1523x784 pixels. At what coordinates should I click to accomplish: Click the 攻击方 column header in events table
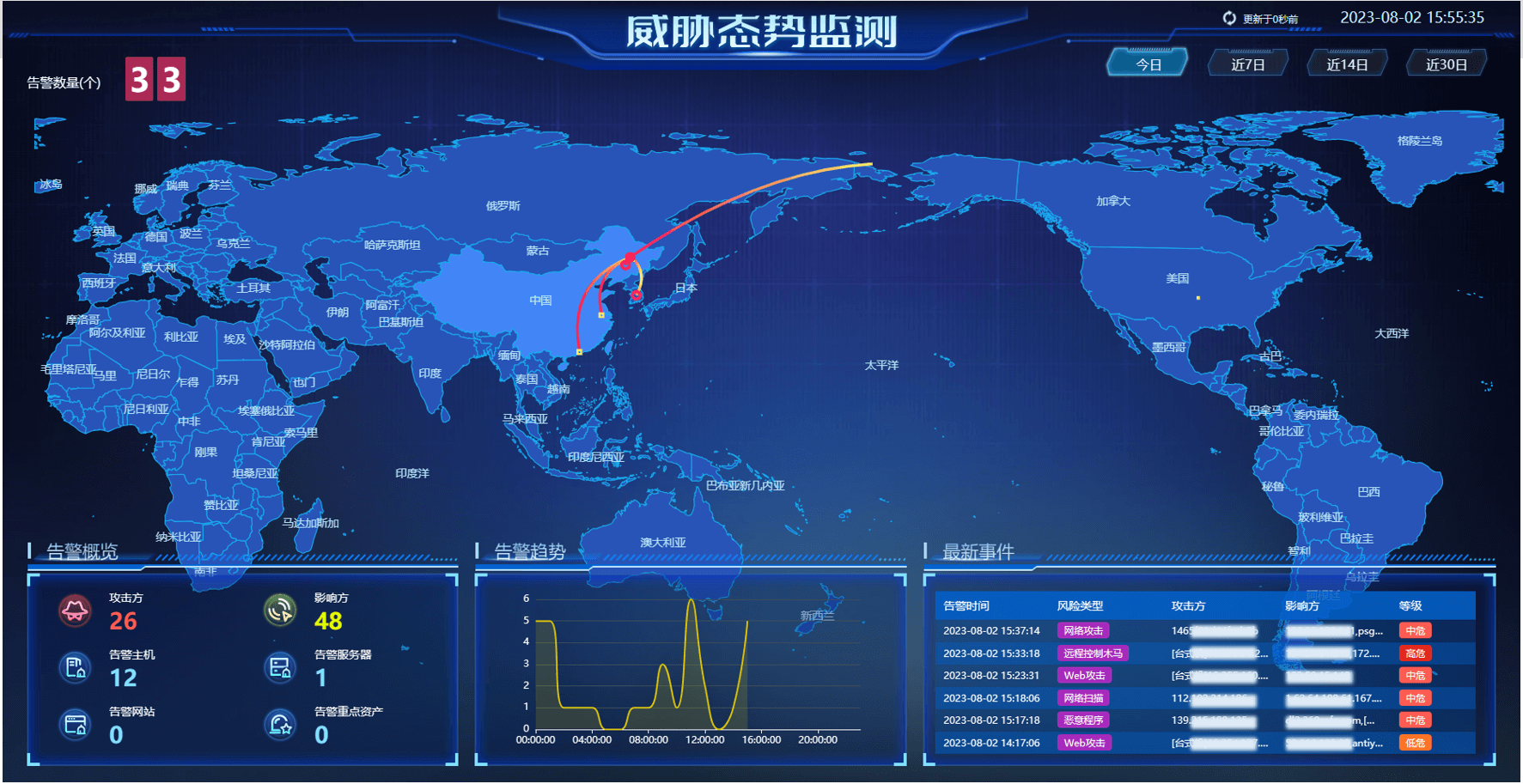(x=1188, y=605)
